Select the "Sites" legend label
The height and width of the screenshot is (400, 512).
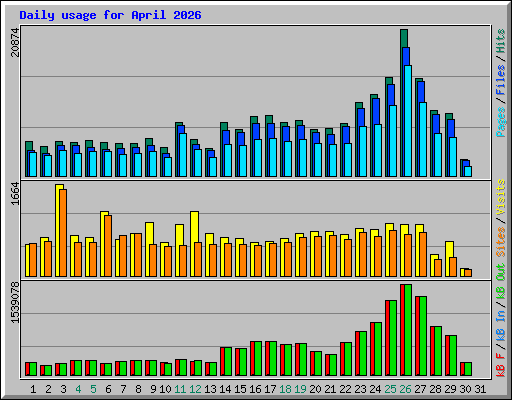pyautogui.click(x=500, y=242)
